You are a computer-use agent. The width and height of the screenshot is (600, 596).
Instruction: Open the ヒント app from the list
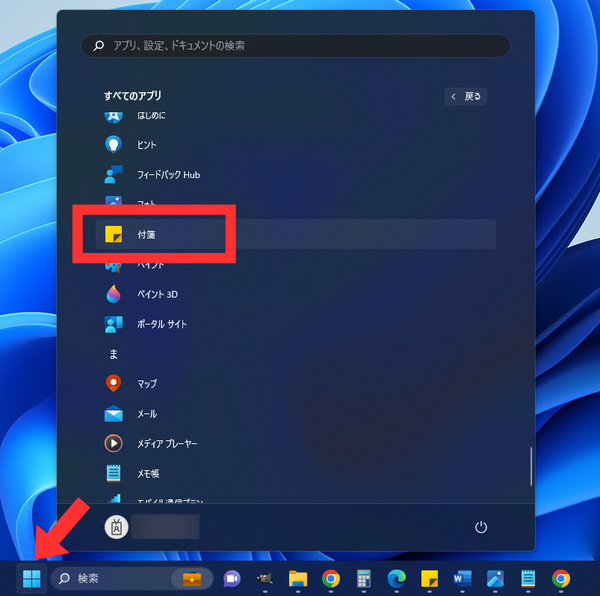[x=295, y=145]
